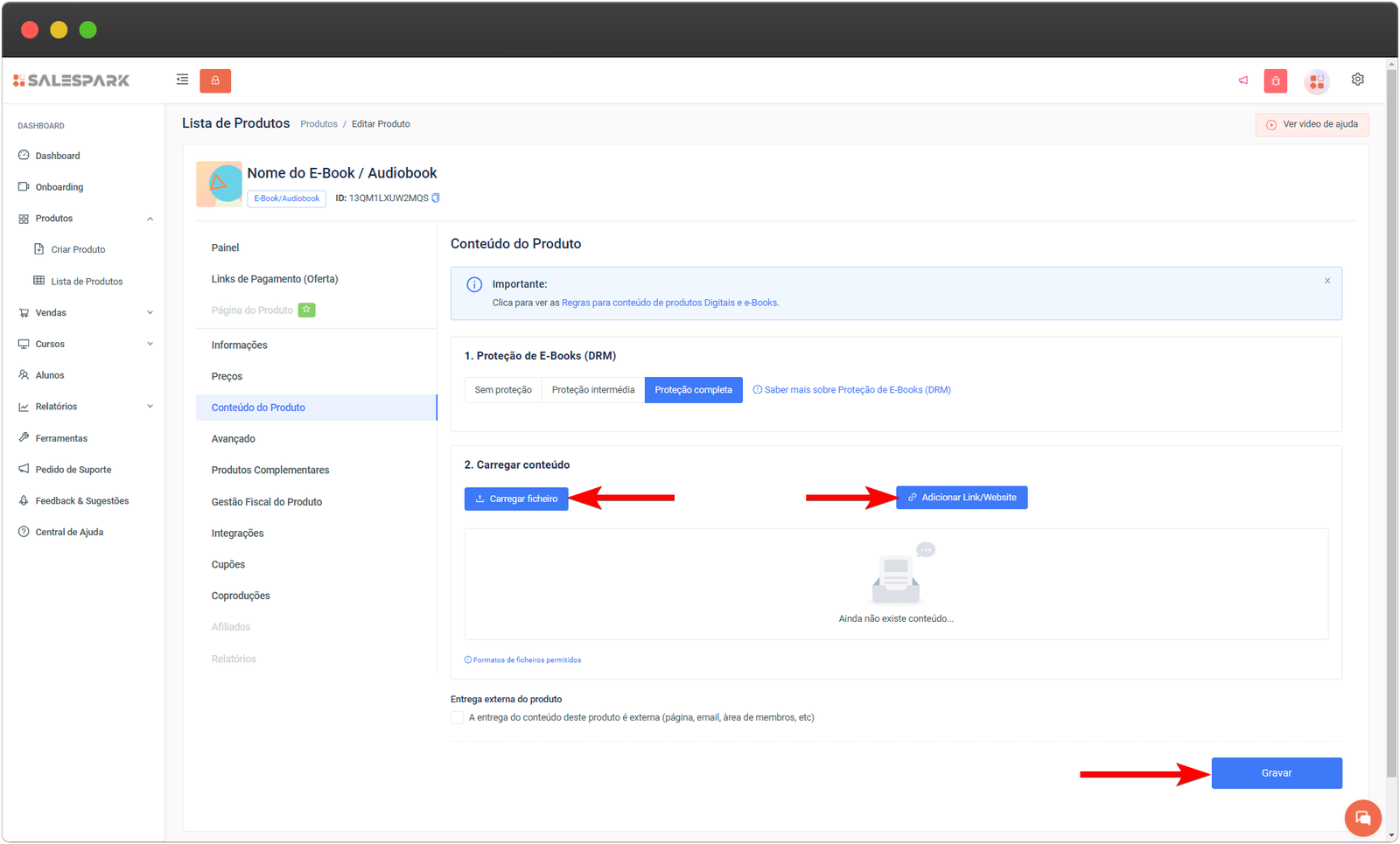The height and width of the screenshot is (844, 1400).
Task: Copy the product ID with copy icon
Action: pos(436,199)
